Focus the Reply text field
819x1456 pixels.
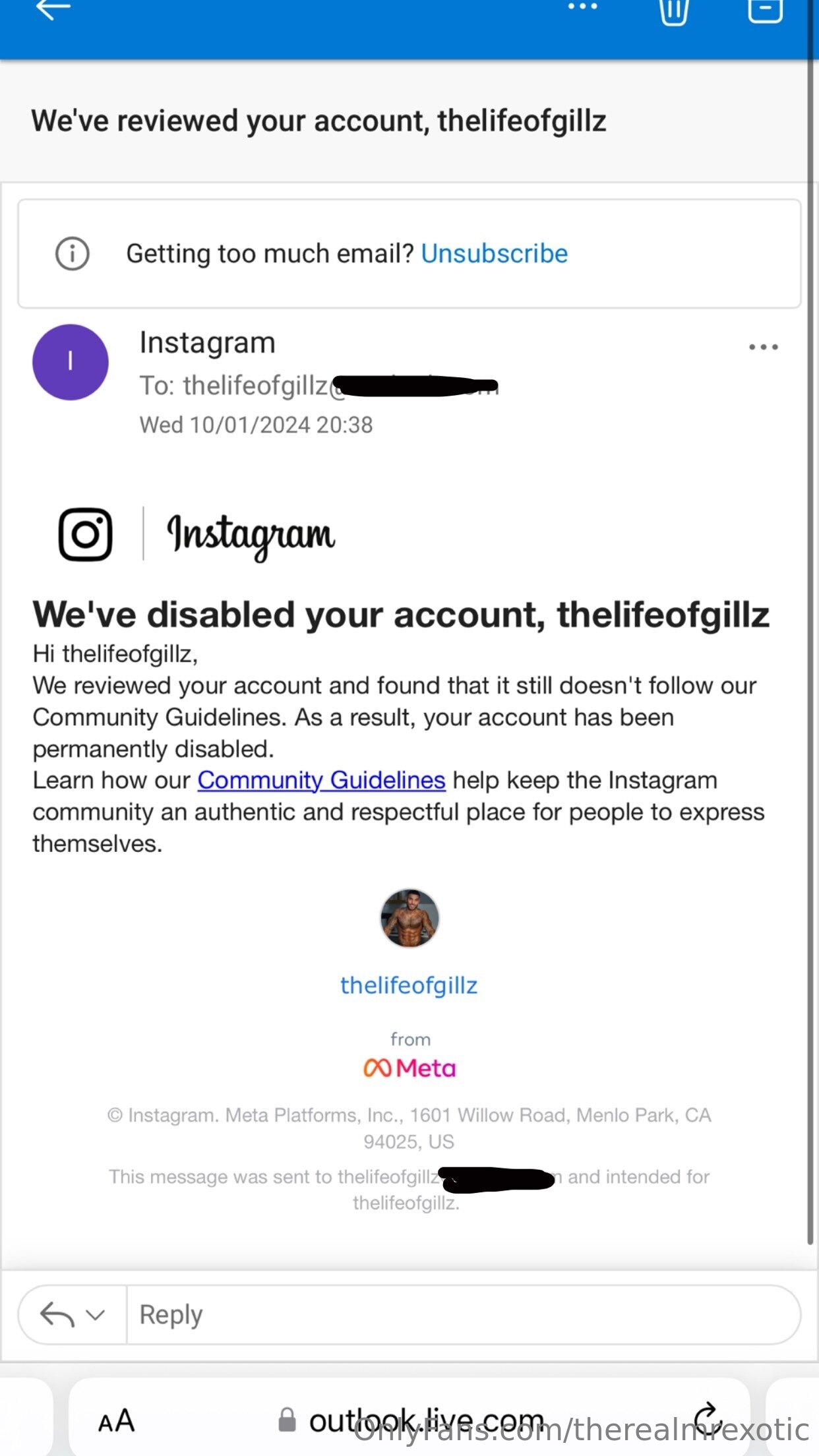point(463,1314)
